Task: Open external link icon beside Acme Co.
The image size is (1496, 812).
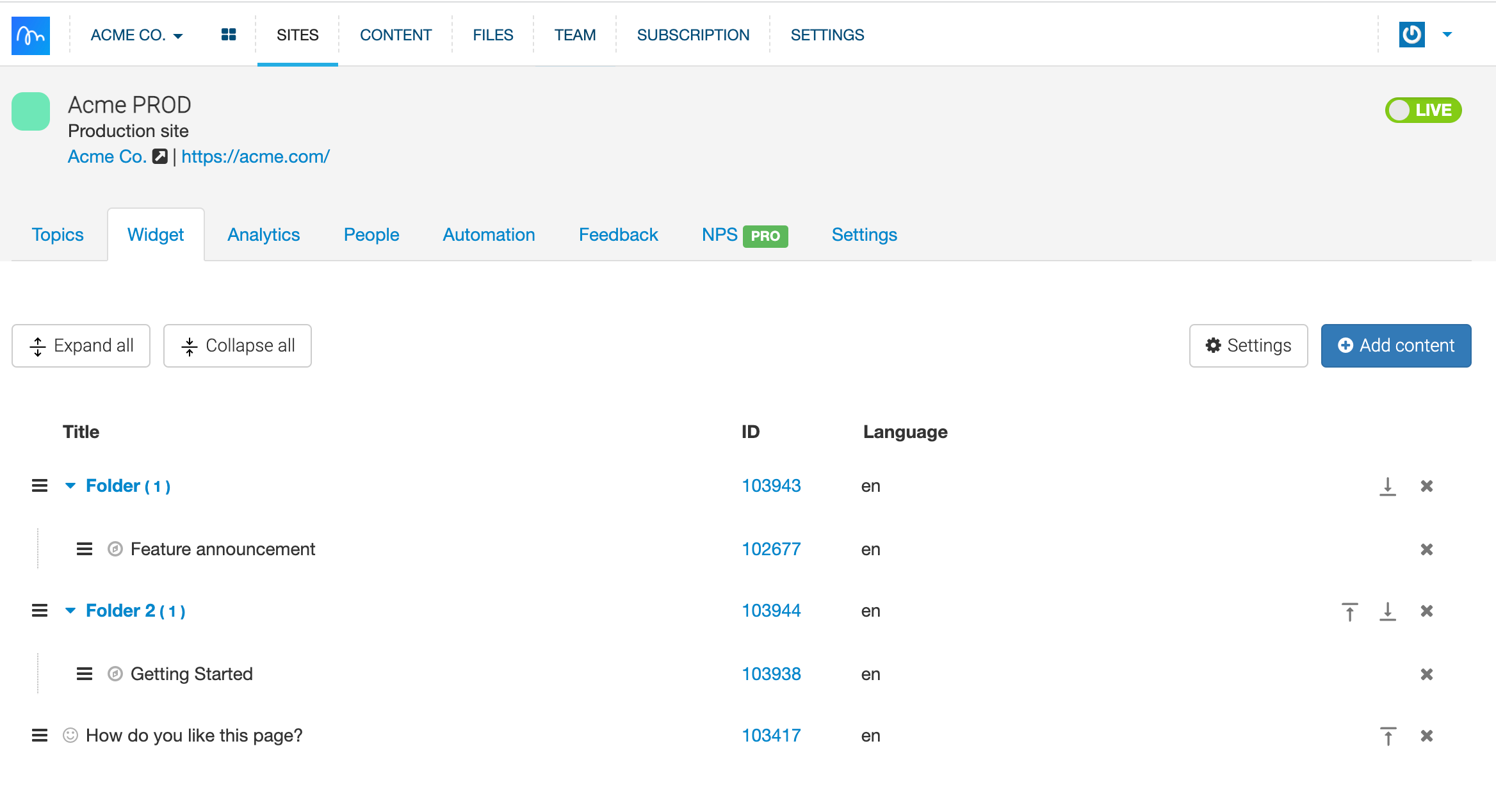Action: point(160,156)
